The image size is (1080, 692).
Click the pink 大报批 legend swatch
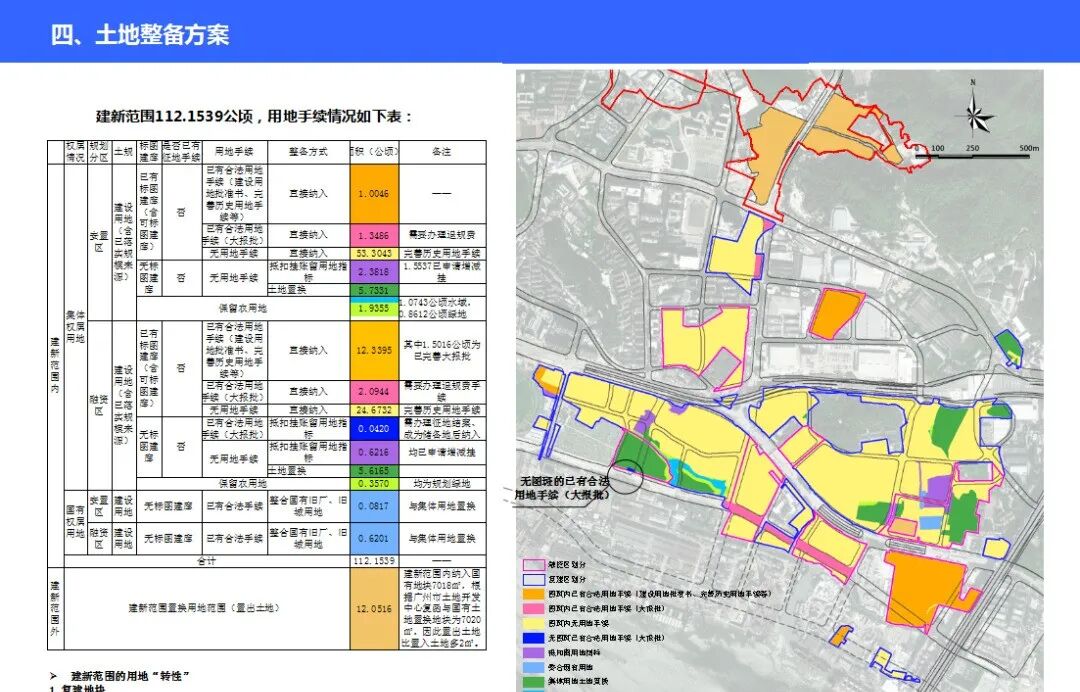point(533,607)
